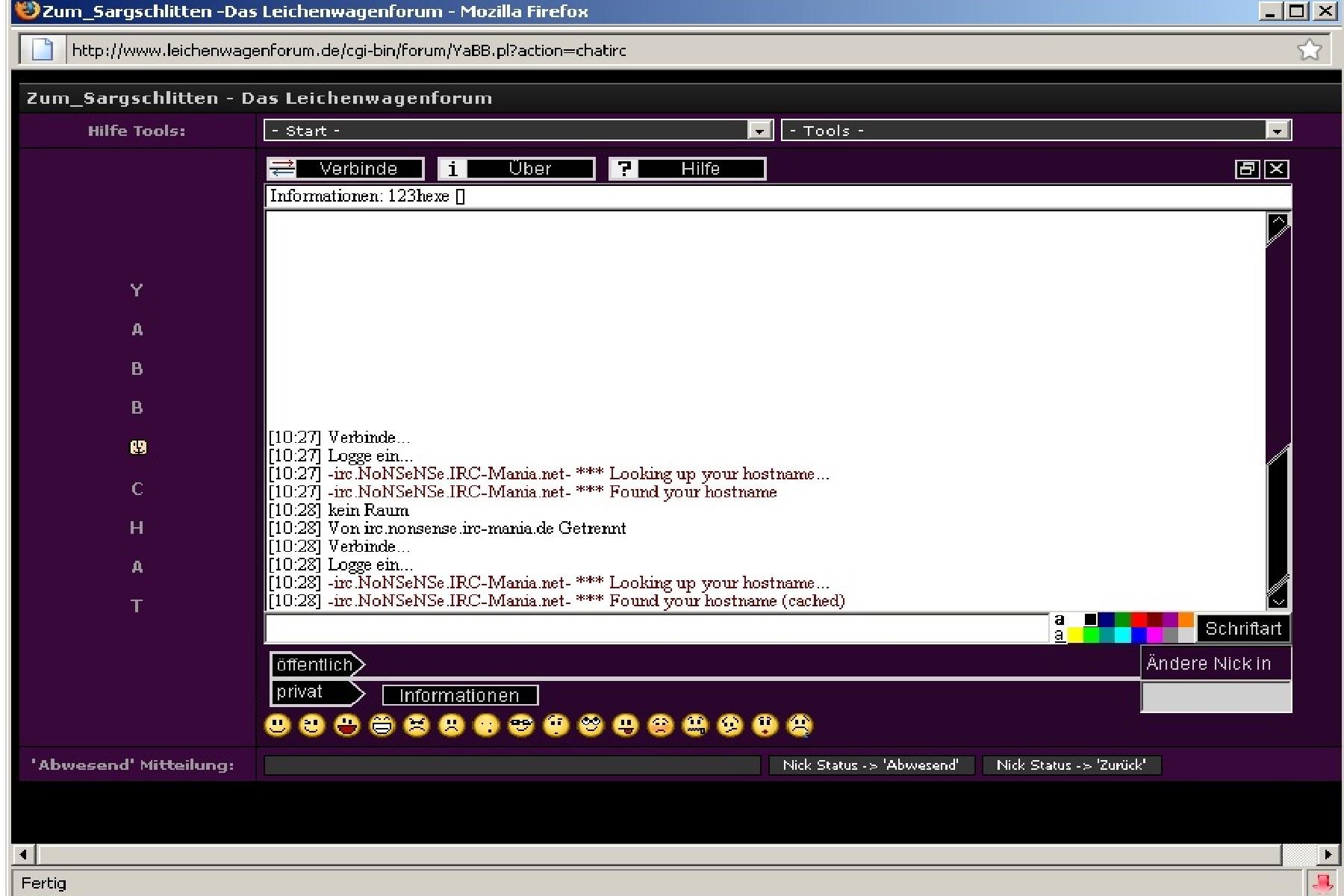This screenshot has height=896, width=1344.
Task: Pick the orange color swatch
Action: [x=1186, y=620]
